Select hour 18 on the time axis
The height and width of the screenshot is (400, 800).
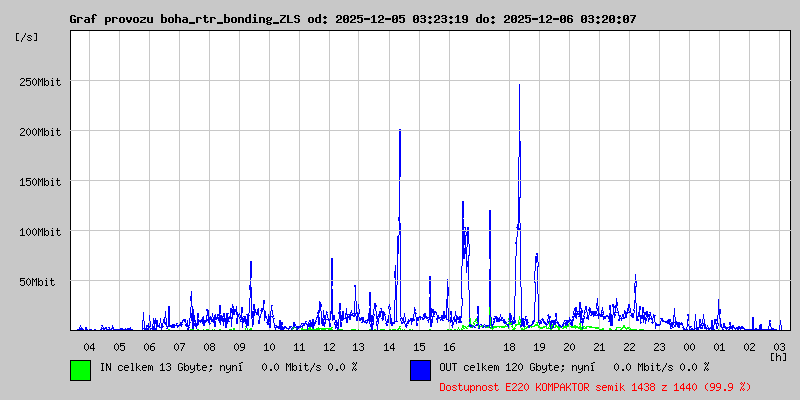pyautogui.click(x=509, y=346)
